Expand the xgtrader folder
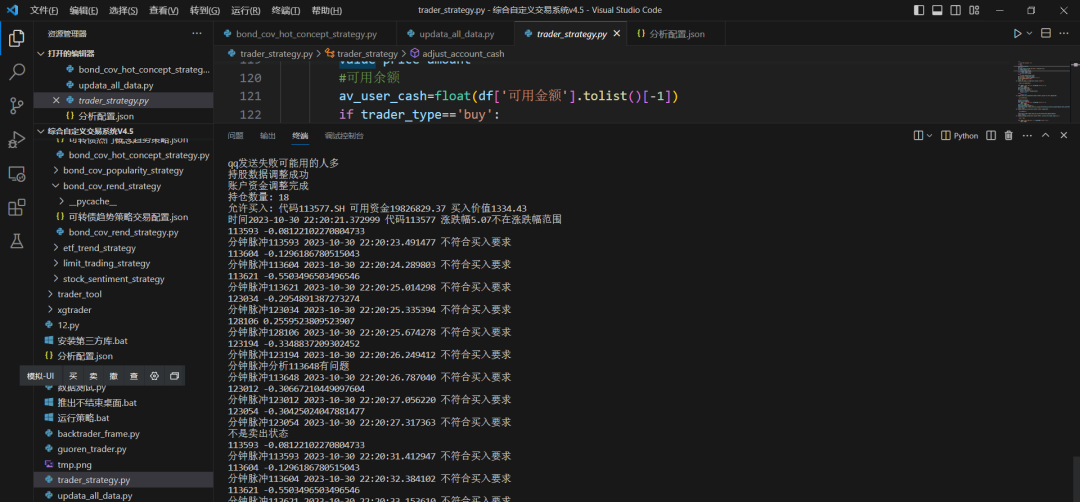The width and height of the screenshot is (1080, 502). (123, 310)
